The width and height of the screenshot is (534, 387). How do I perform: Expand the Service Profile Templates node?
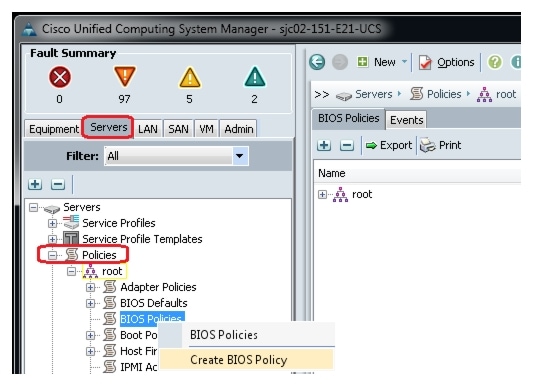click(x=52, y=239)
